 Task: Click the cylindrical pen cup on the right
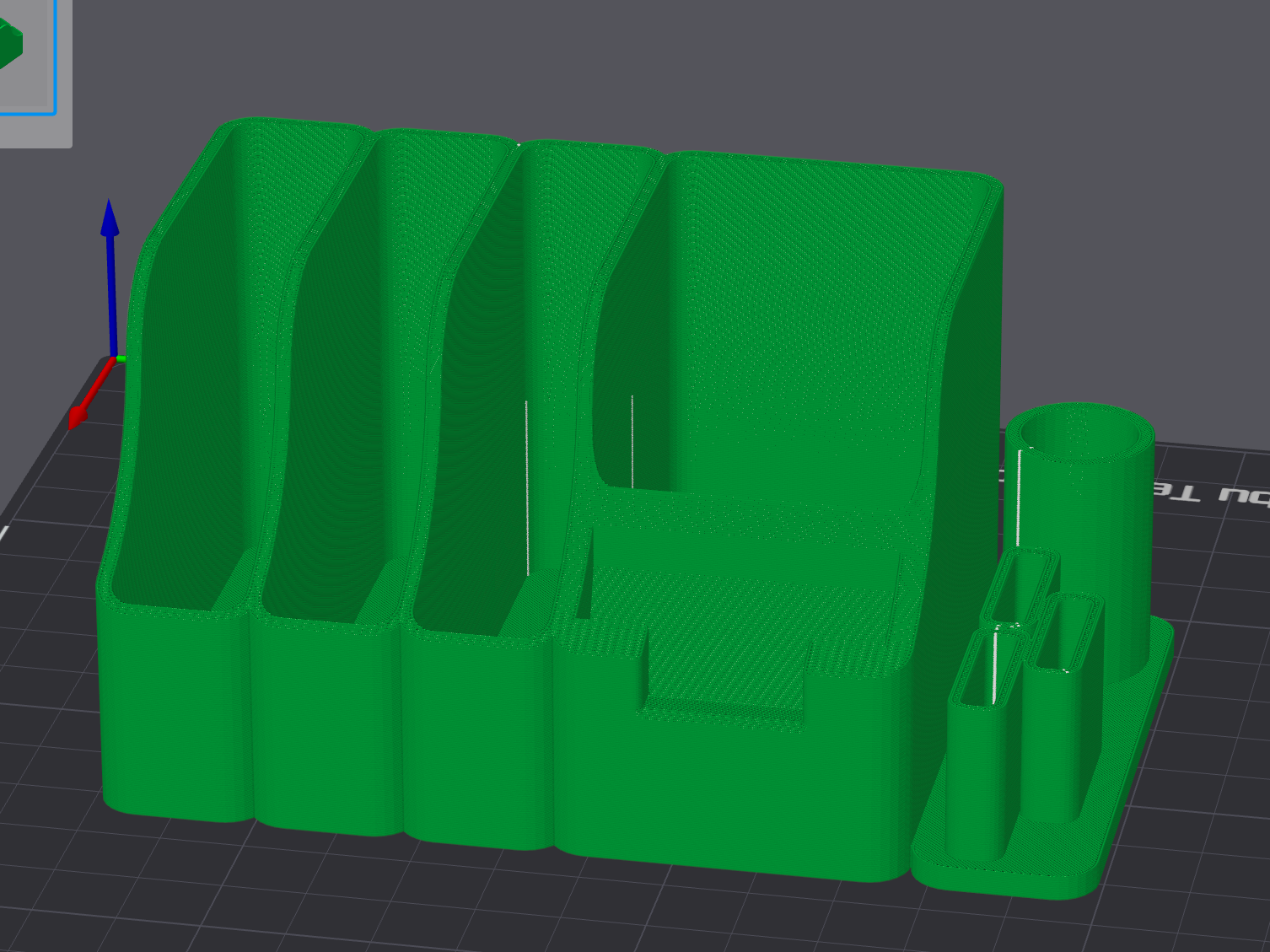[1079, 506]
